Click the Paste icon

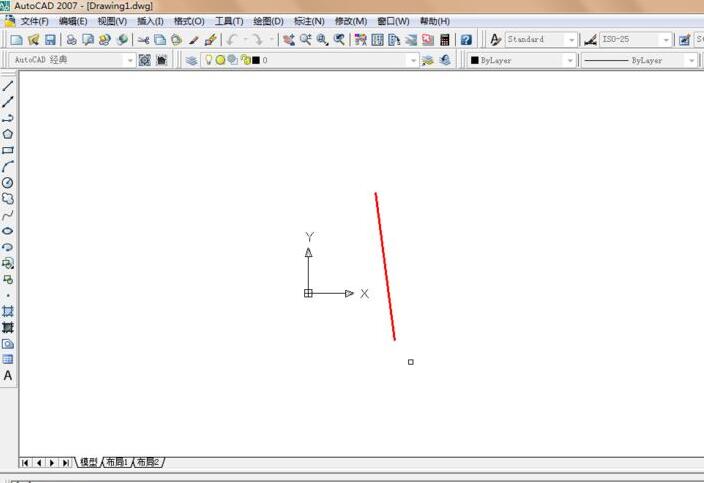pos(176,40)
